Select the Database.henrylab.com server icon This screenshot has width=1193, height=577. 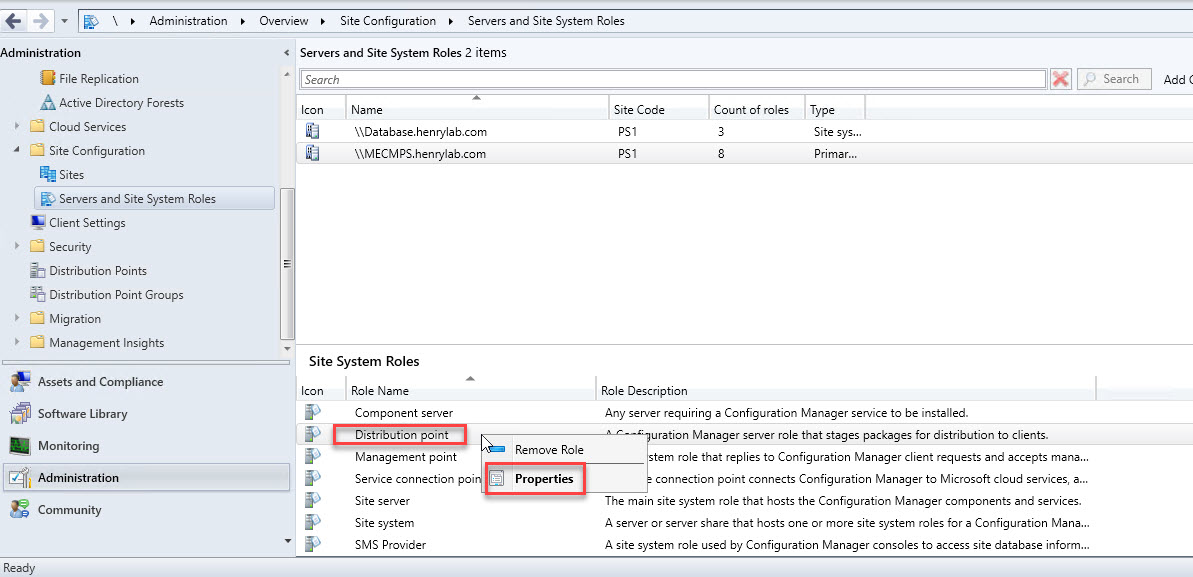tap(312, 131)
